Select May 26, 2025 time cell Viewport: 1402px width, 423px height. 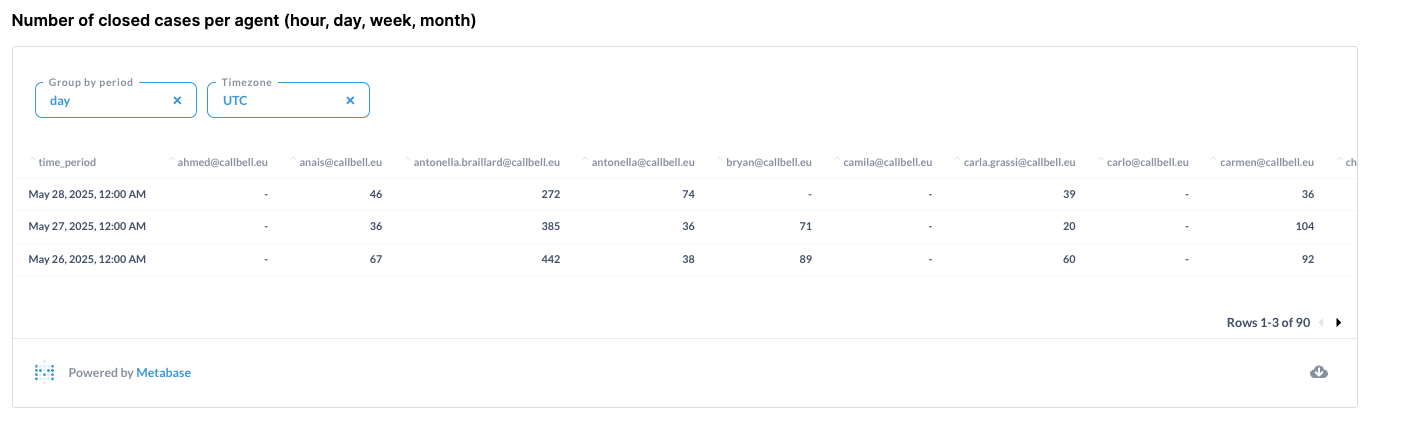[87, 259]
